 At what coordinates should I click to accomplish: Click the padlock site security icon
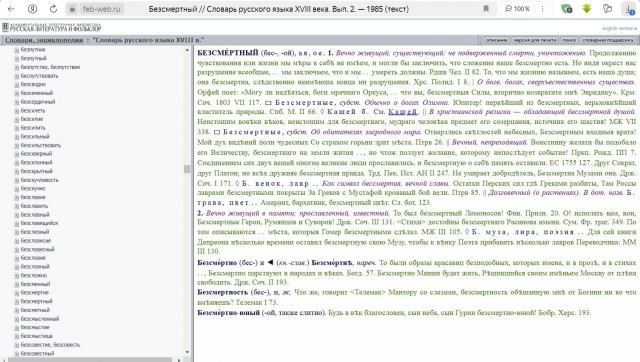coord(72,9)
